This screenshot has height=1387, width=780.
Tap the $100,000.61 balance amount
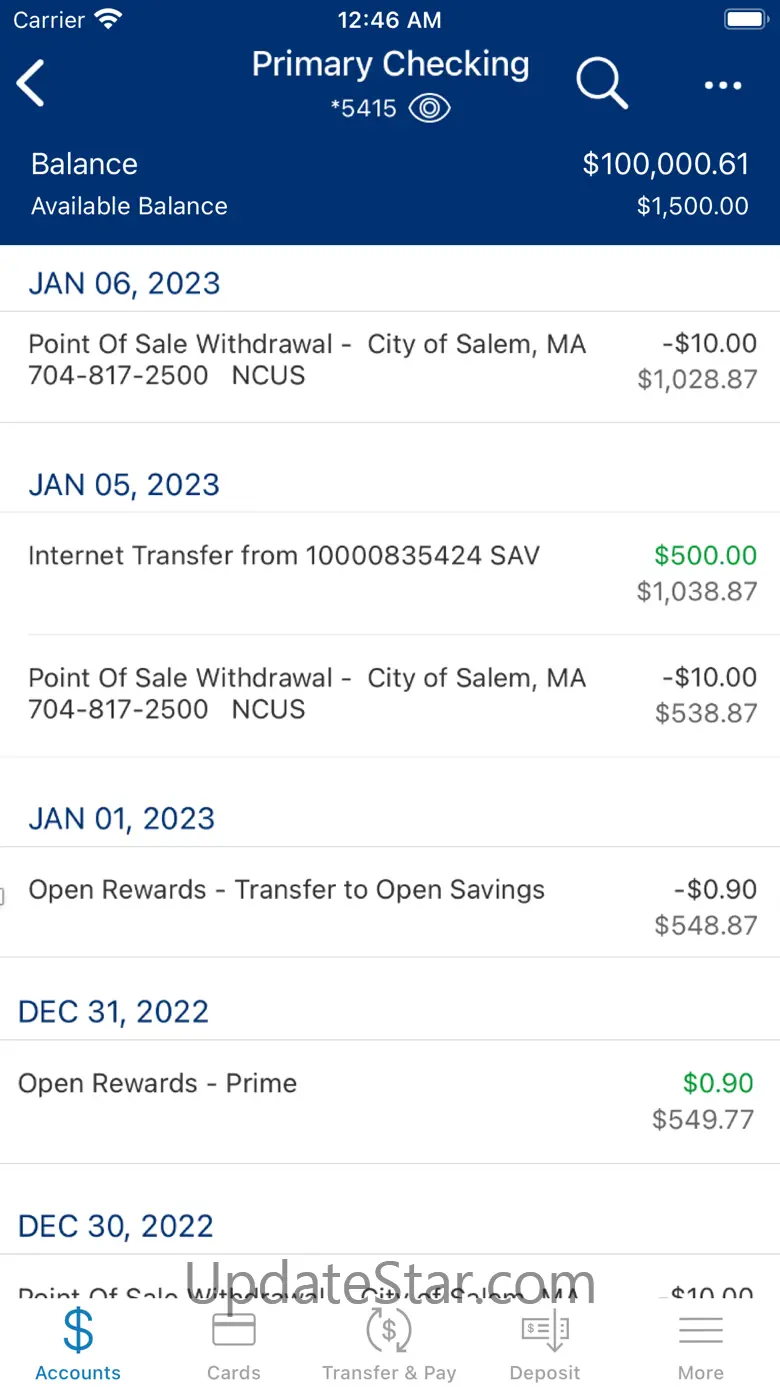[x=665, y=164]
